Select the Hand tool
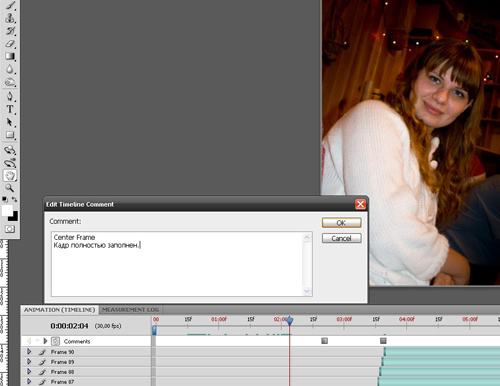500x386 pixels. tap(10, 176)
